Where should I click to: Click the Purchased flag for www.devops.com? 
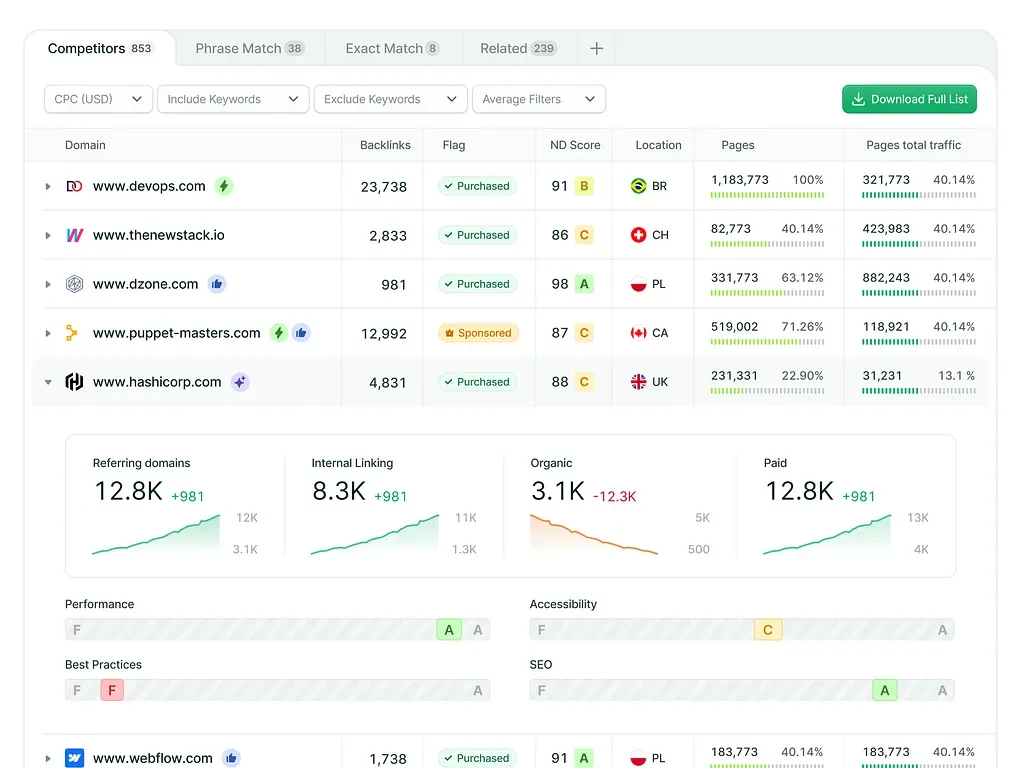tap(477, 186)
